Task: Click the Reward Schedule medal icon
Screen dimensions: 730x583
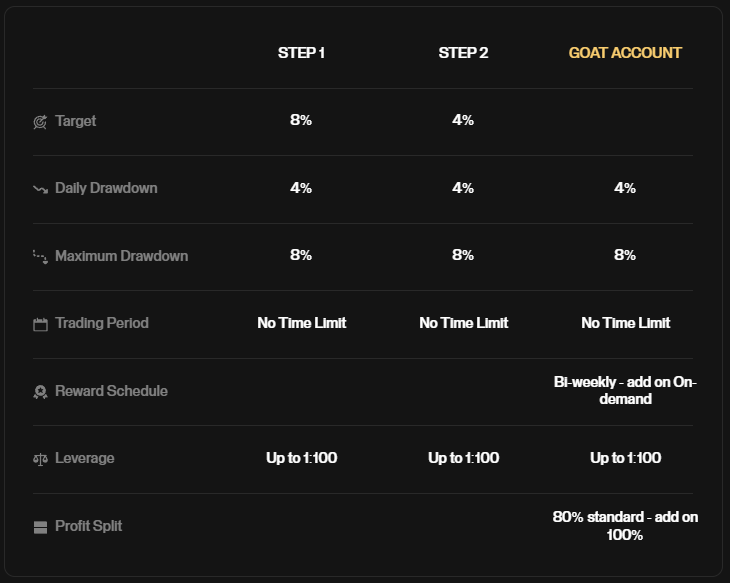Action: (41, 392)
